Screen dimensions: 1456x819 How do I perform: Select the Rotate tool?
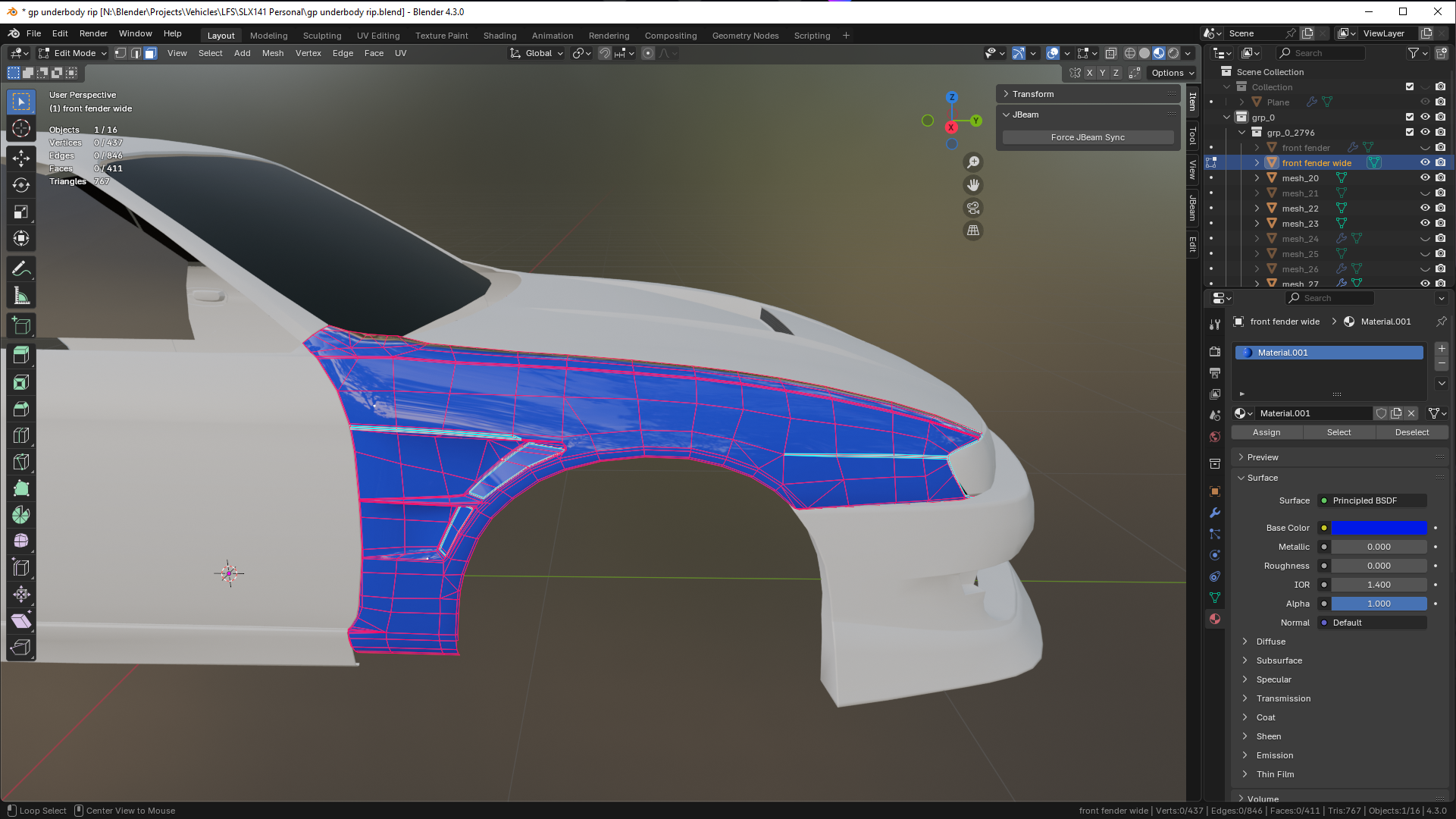pos(21,185)
